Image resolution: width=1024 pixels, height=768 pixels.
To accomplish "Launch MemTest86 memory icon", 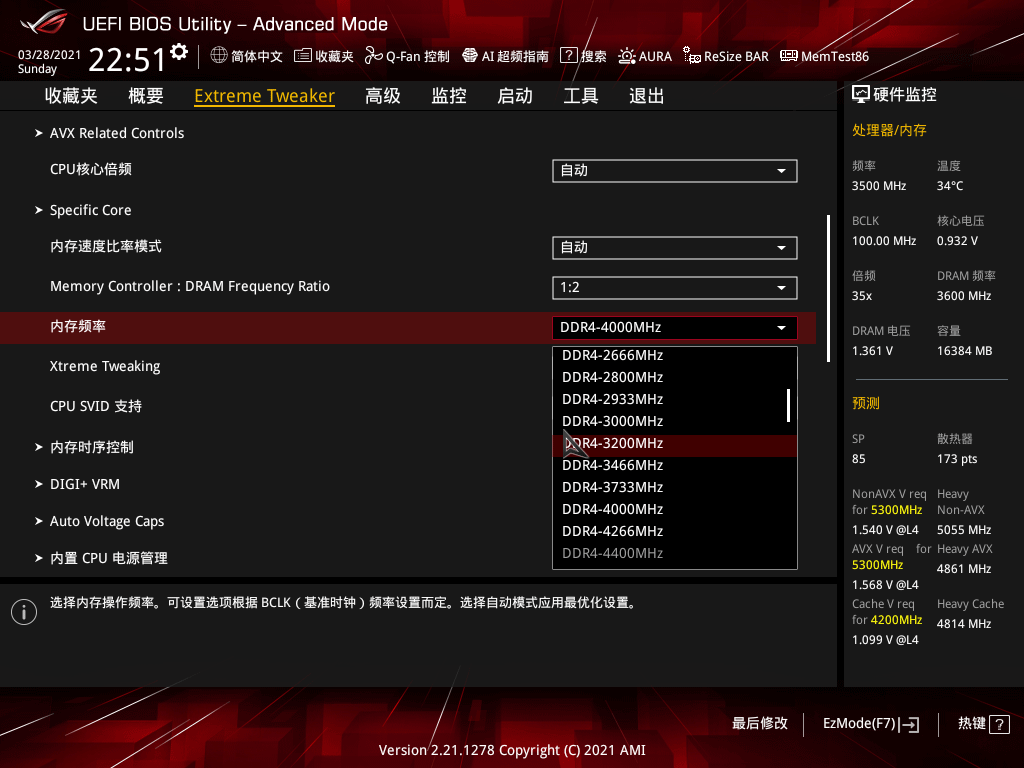I will pos(788,56).
